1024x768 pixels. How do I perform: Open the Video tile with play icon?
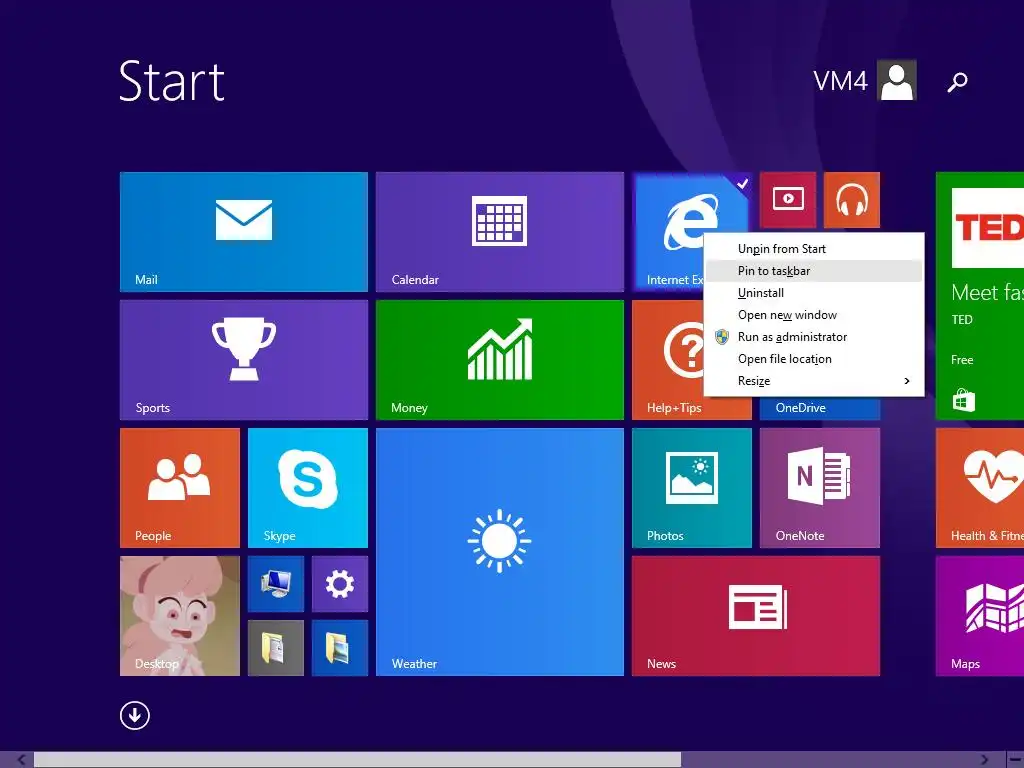coord(788,200)
